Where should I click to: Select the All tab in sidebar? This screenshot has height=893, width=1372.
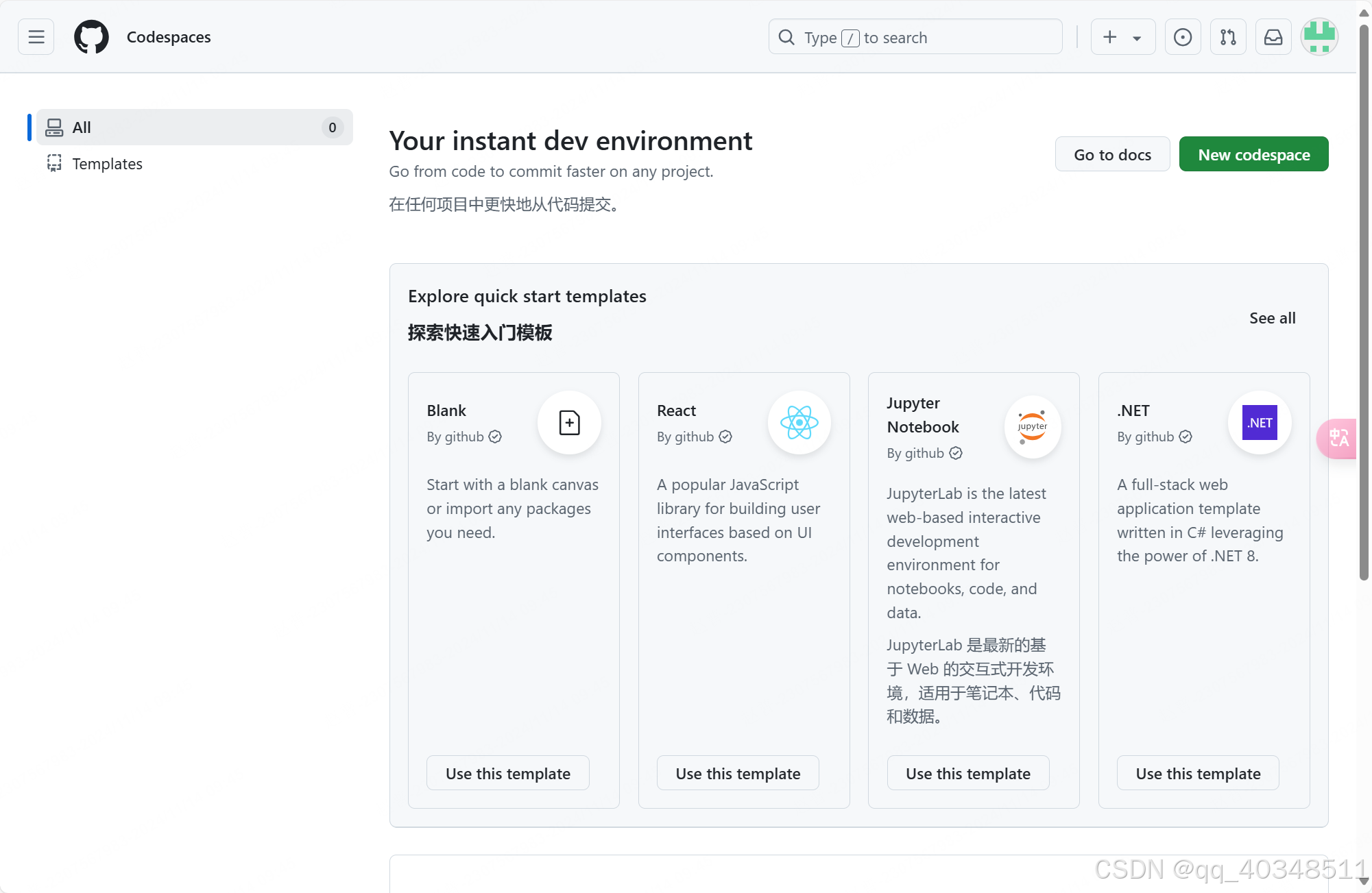195,127
